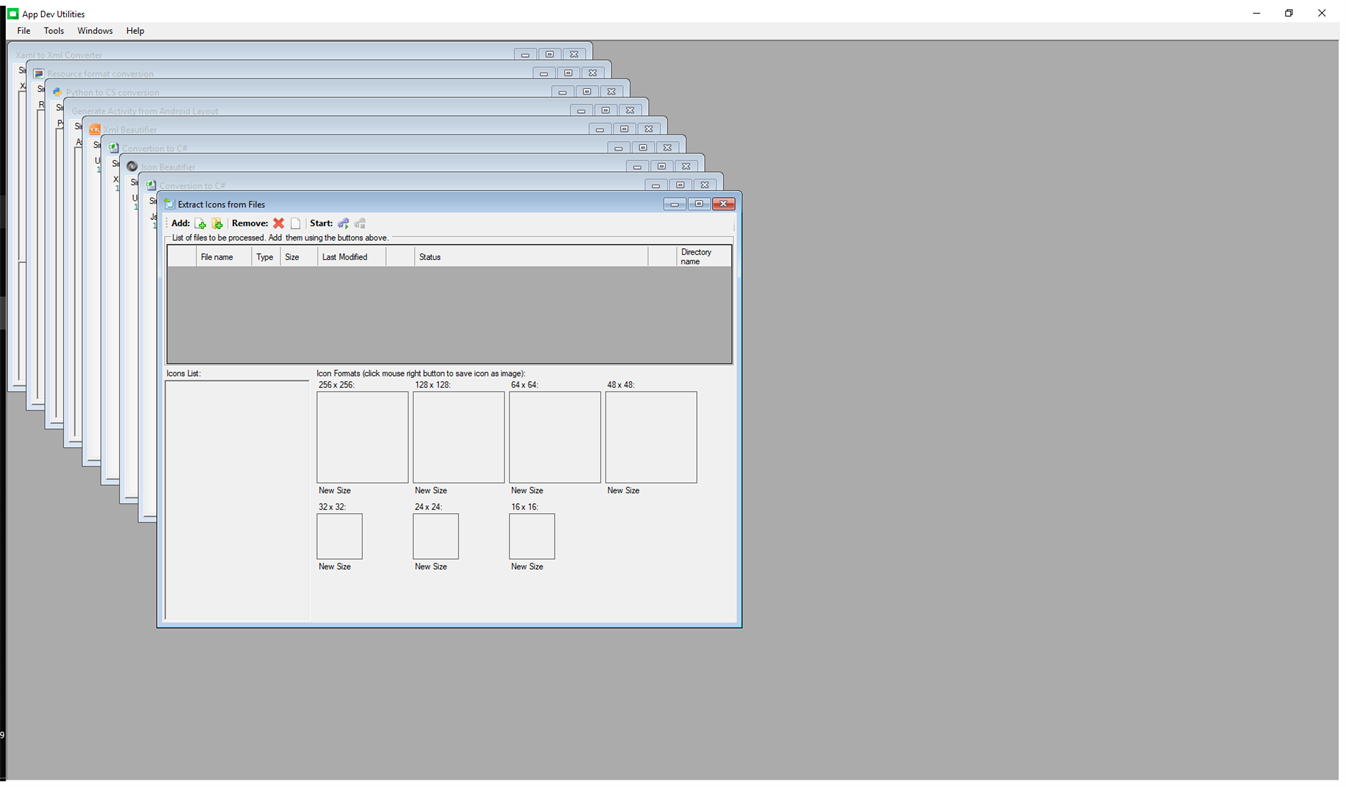Screen dimensions: 1346x787
Task: Maximize the Python to CS conversion window
Action: coord(587,91)
